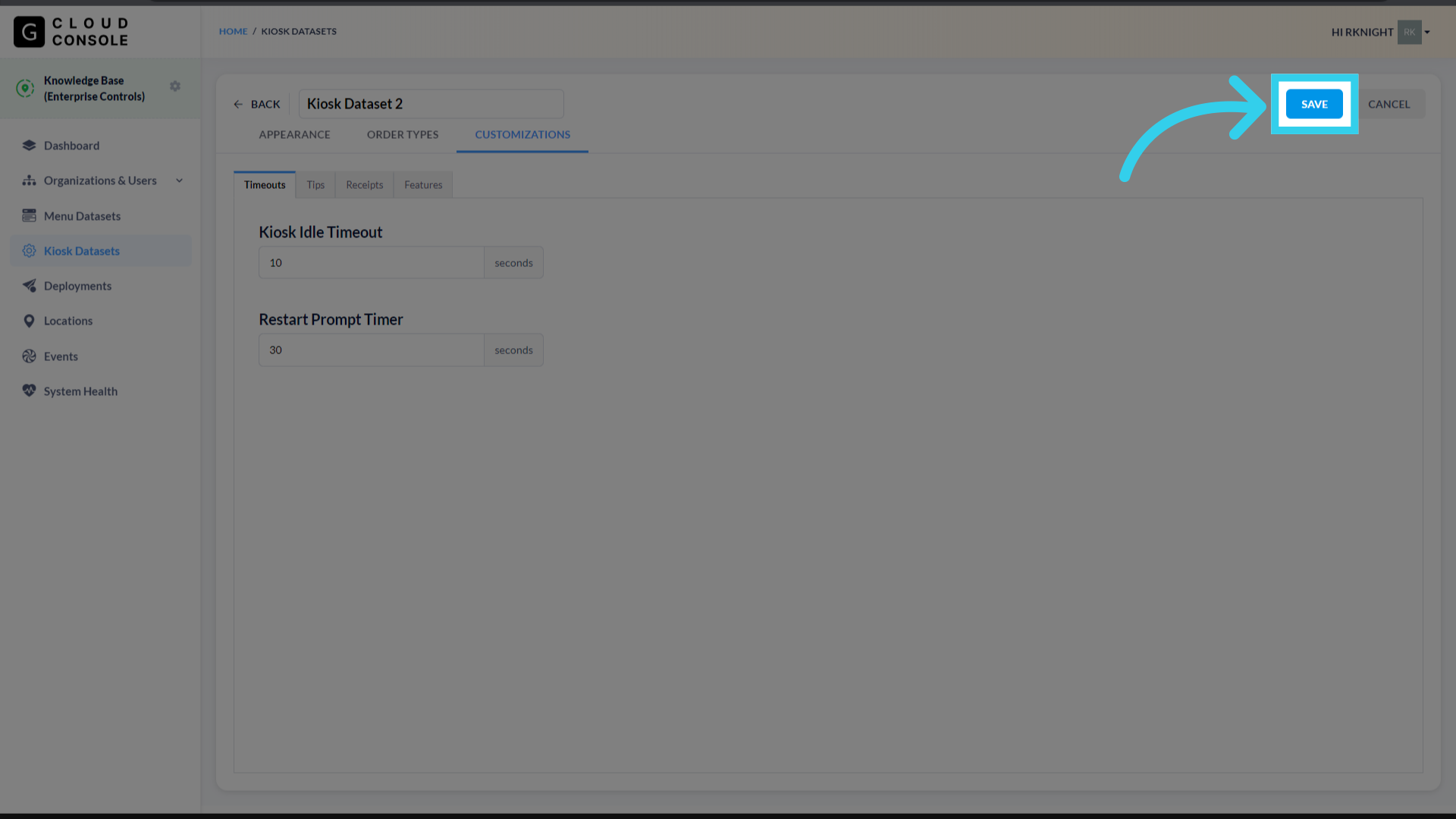Click the Cloud Console G logo
The height and width of the screenshot is (819, 1456).
(29, 32)
